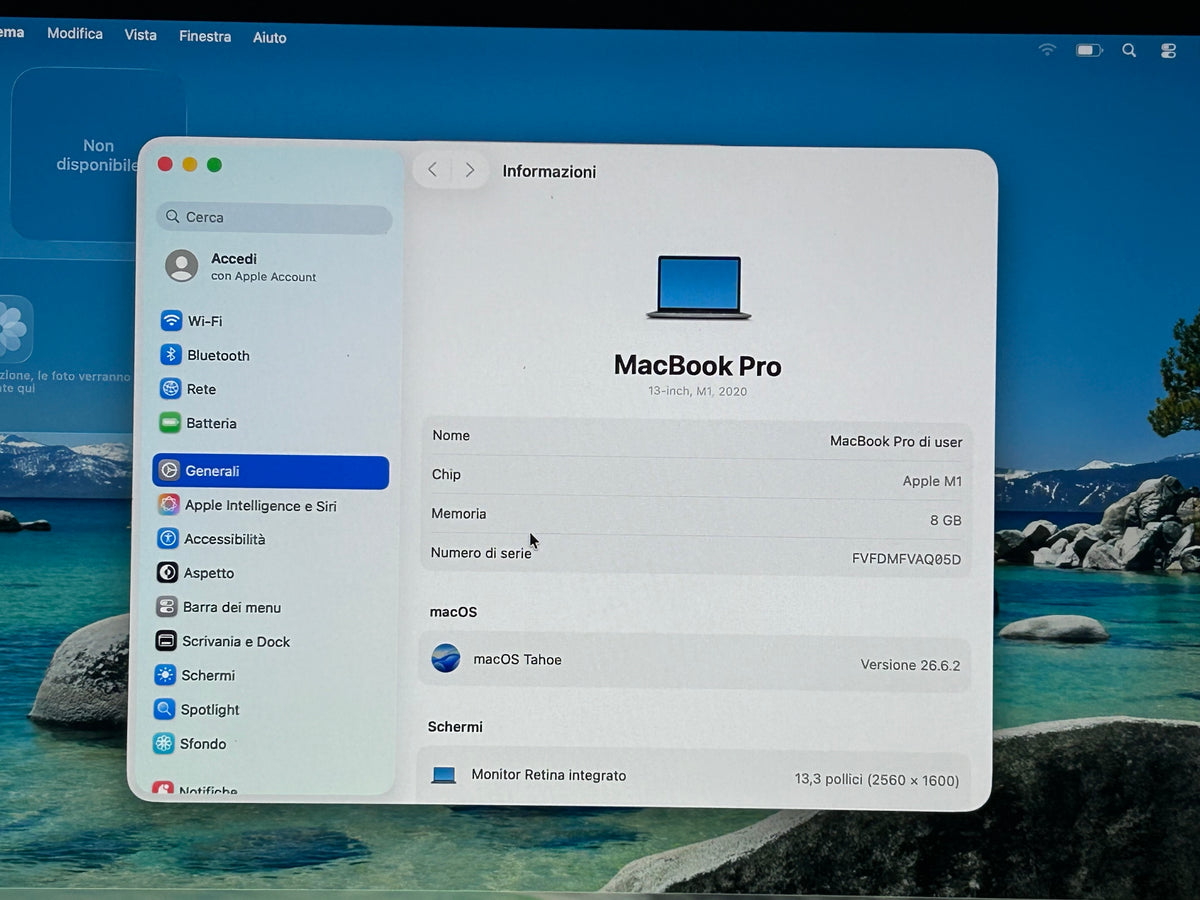Image resolution: width=1200 pixels, height=900 pixels.
Task: Click the Cerca search field
Action: click(x=274, y=218)
